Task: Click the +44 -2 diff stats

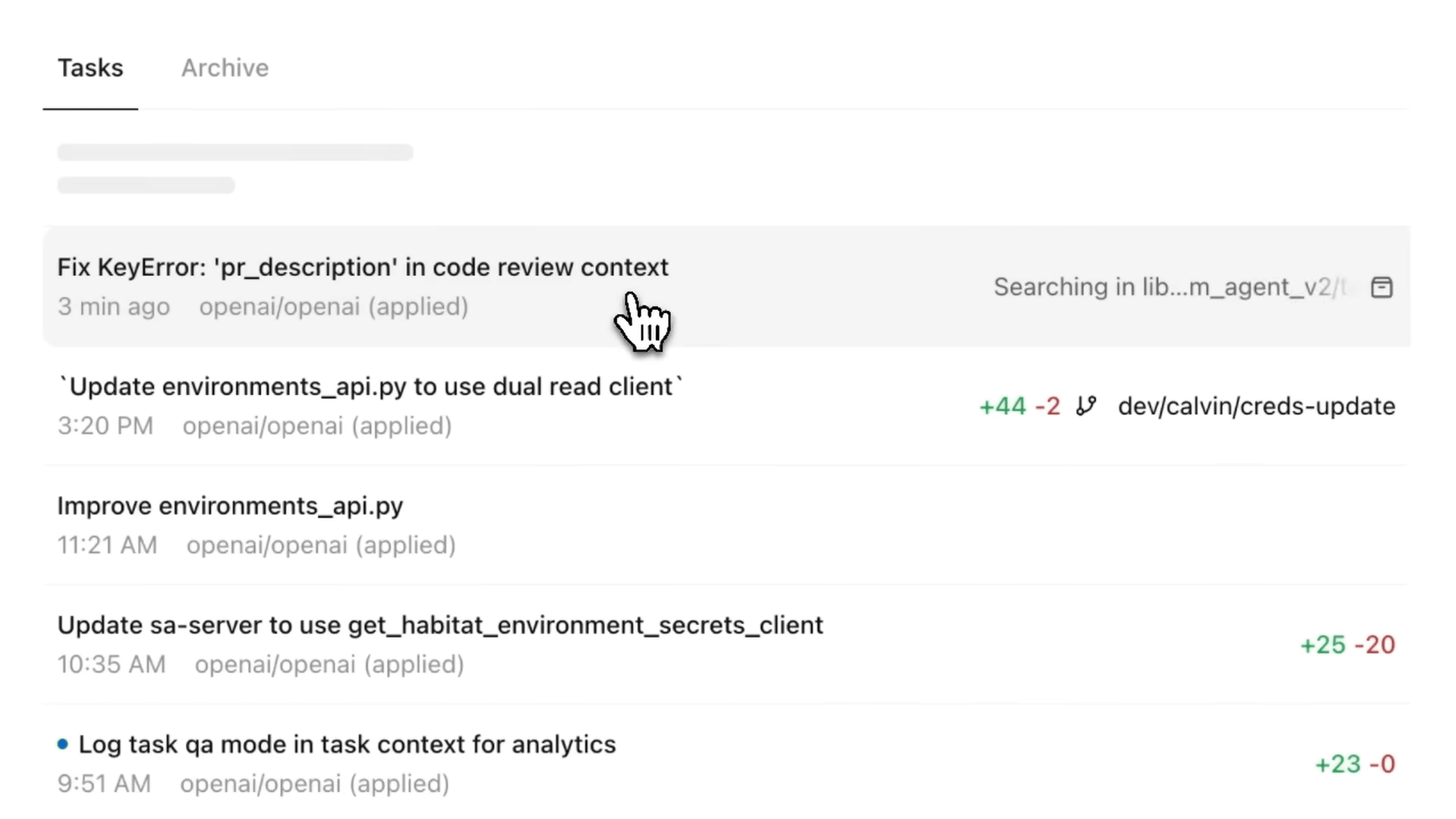Action: click(1019, 406)
